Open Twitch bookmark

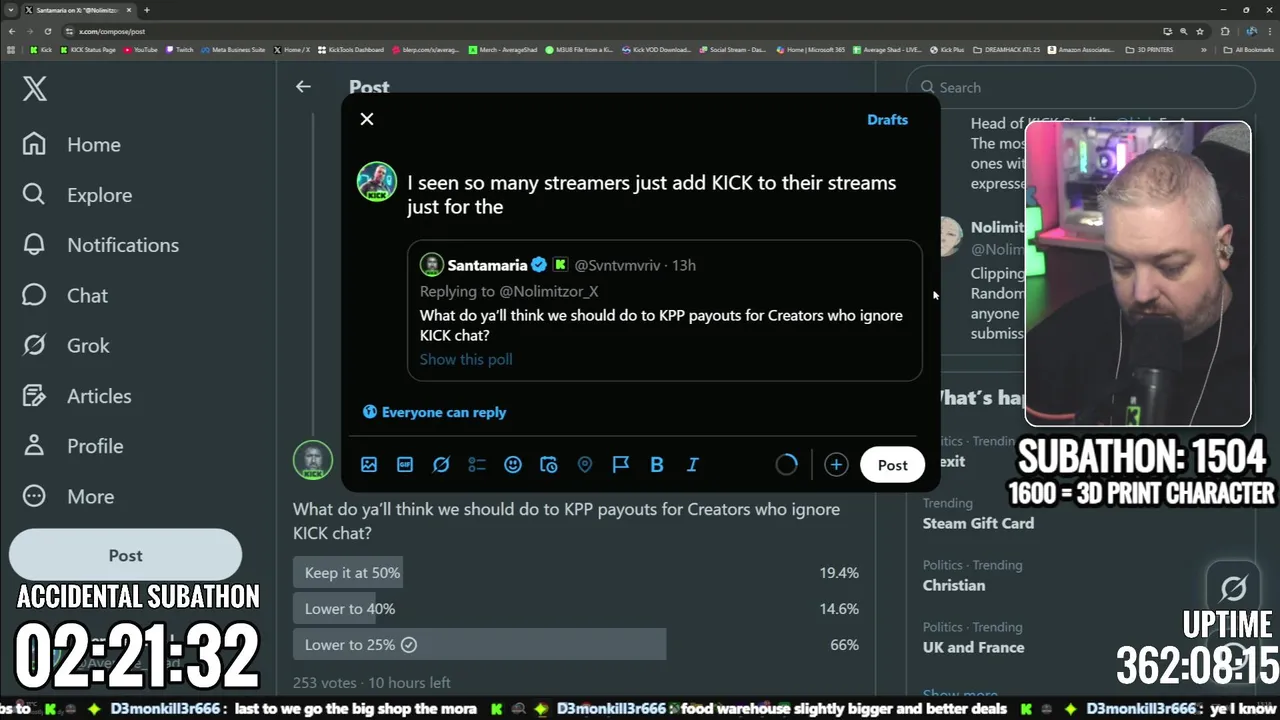point(180,49)
